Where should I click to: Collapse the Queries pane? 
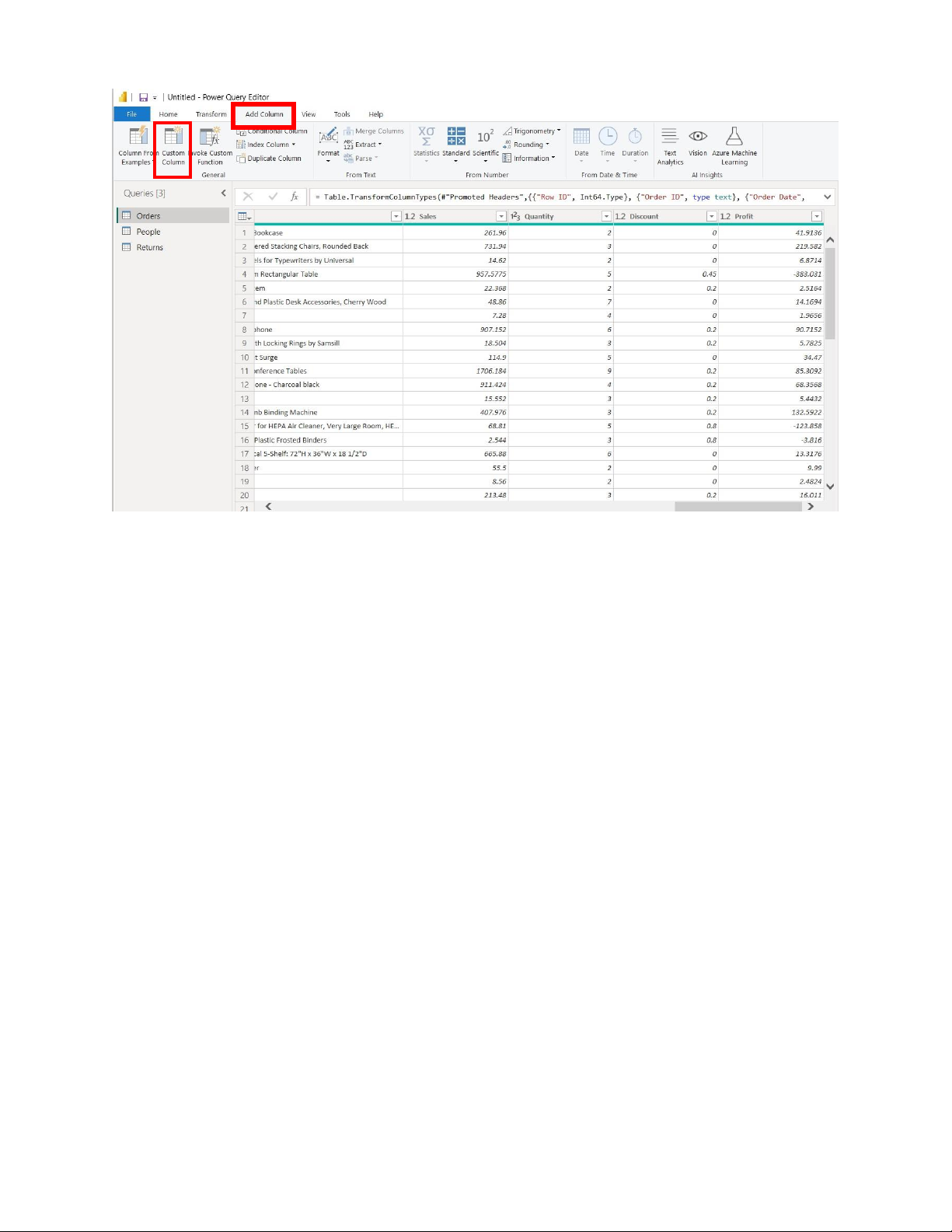[x=224, y=194]
